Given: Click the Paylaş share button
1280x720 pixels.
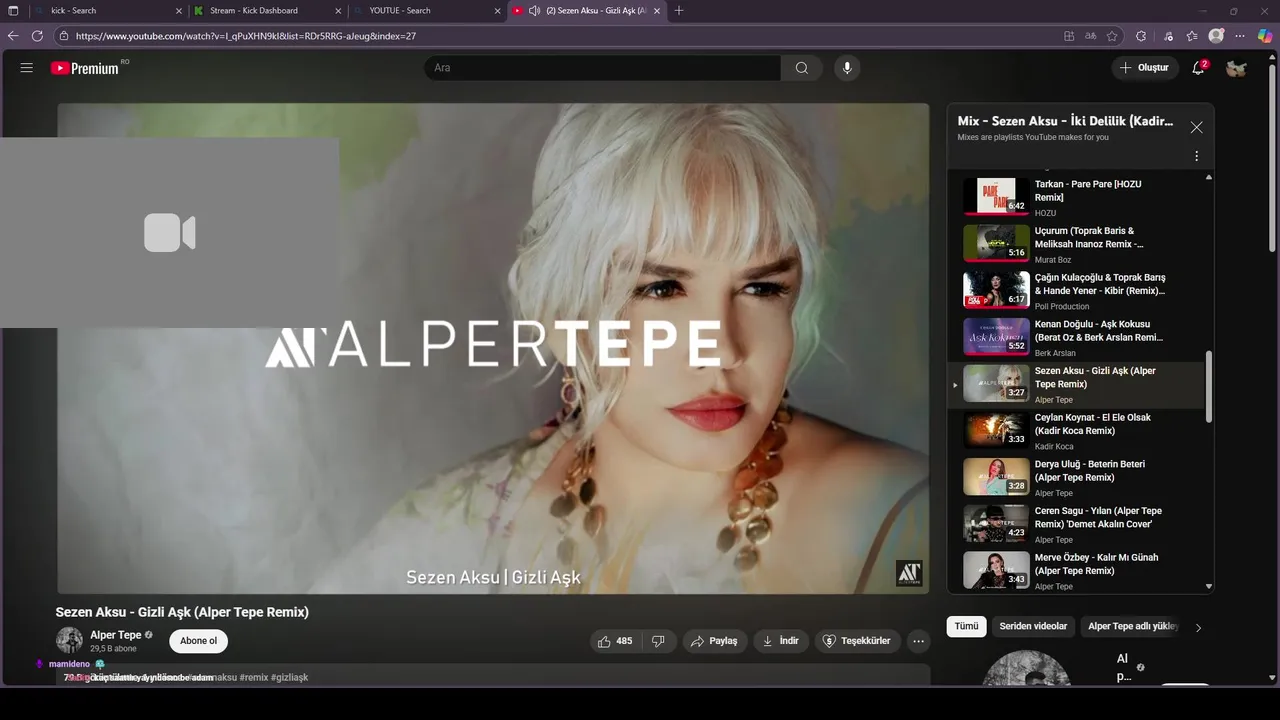Looking at the screenshot, I should 715,641.
